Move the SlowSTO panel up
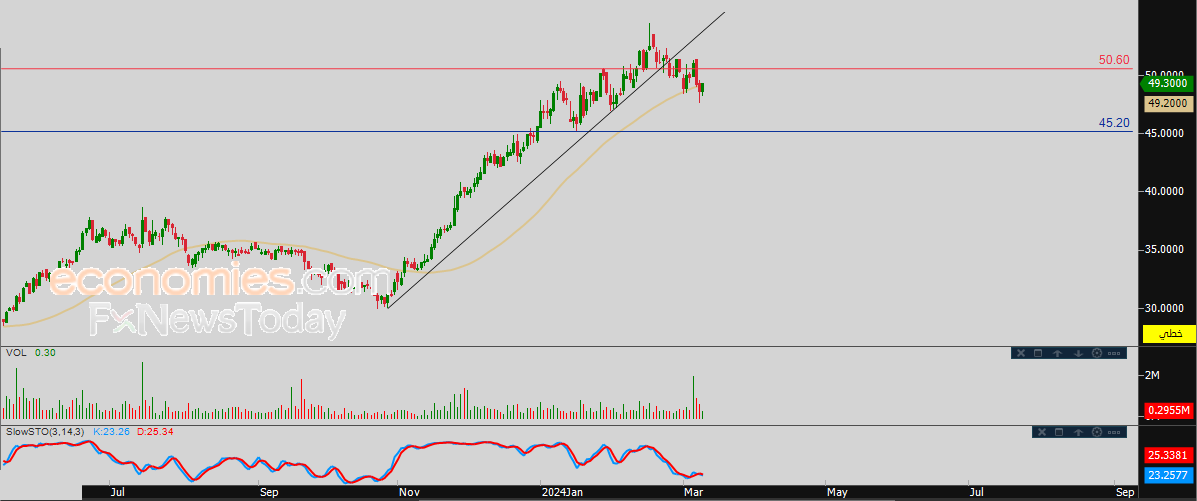The width and height of the screenshot is (1197, 501). [1078, 432]
